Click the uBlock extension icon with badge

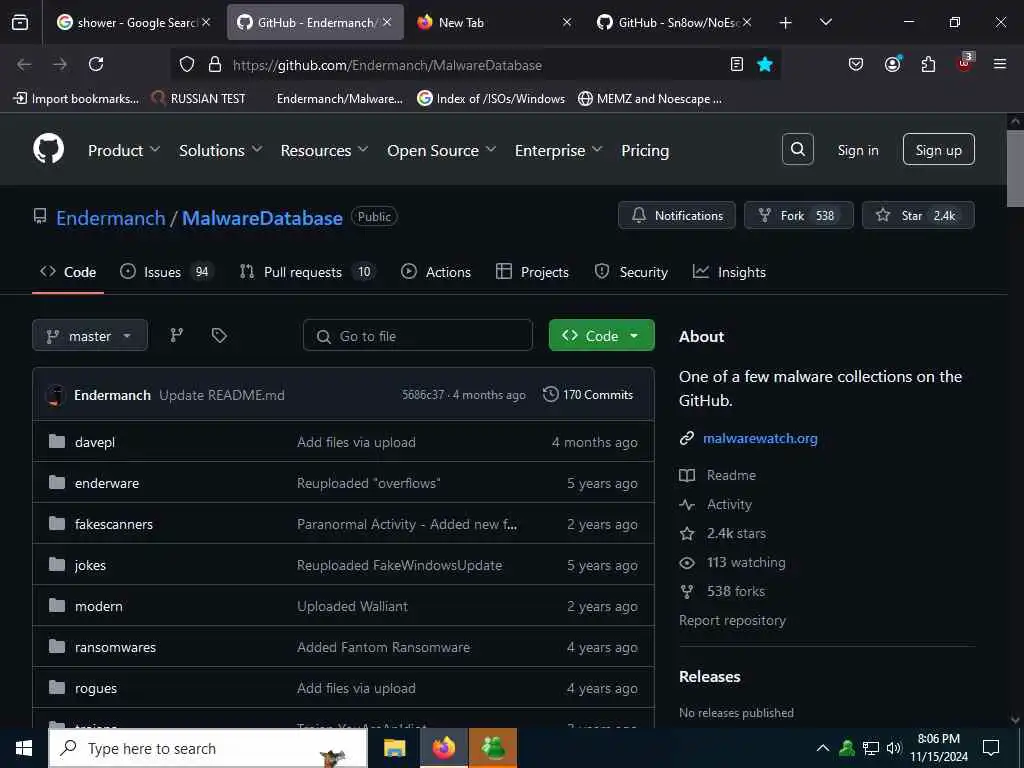tap(965, 63)
